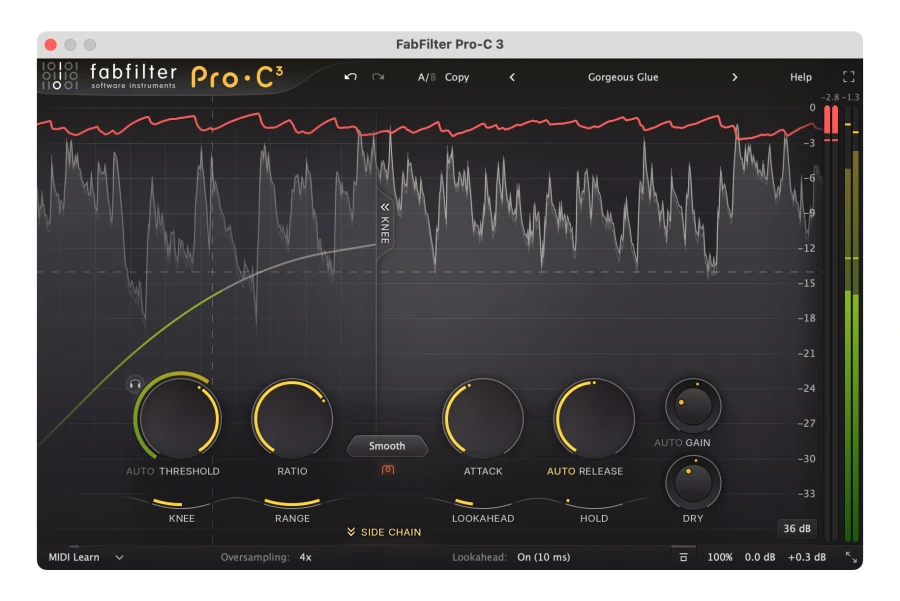Click the +0.3 dB output value
This screenshot has height=601, width=900.
pyautogui.click(x=807, y=557)
